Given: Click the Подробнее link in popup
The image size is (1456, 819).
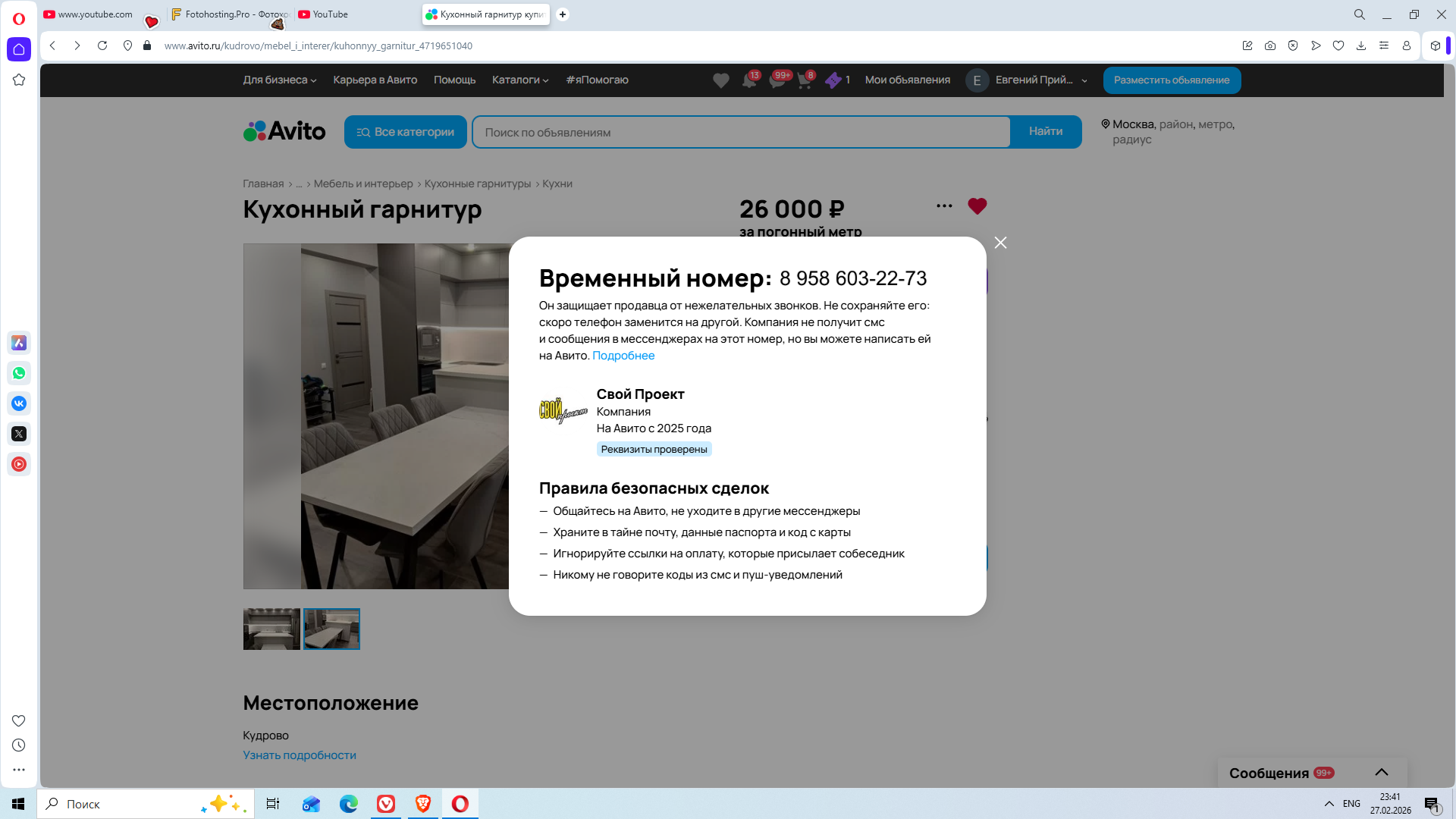Looking at the screenshot, I should pos(623,356).
